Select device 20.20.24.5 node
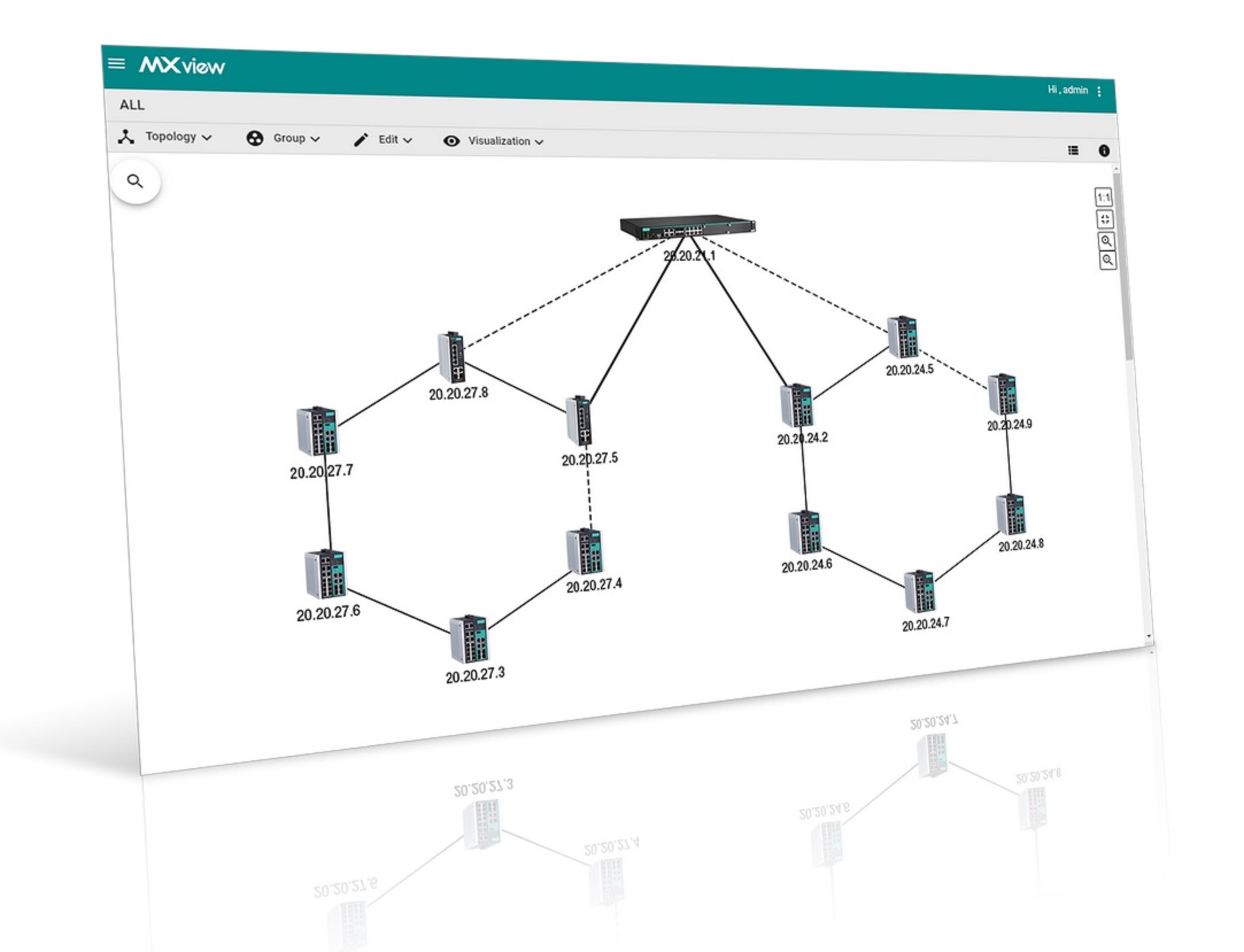The height and width of the screenshot is (952, 1244). [903, 337]
